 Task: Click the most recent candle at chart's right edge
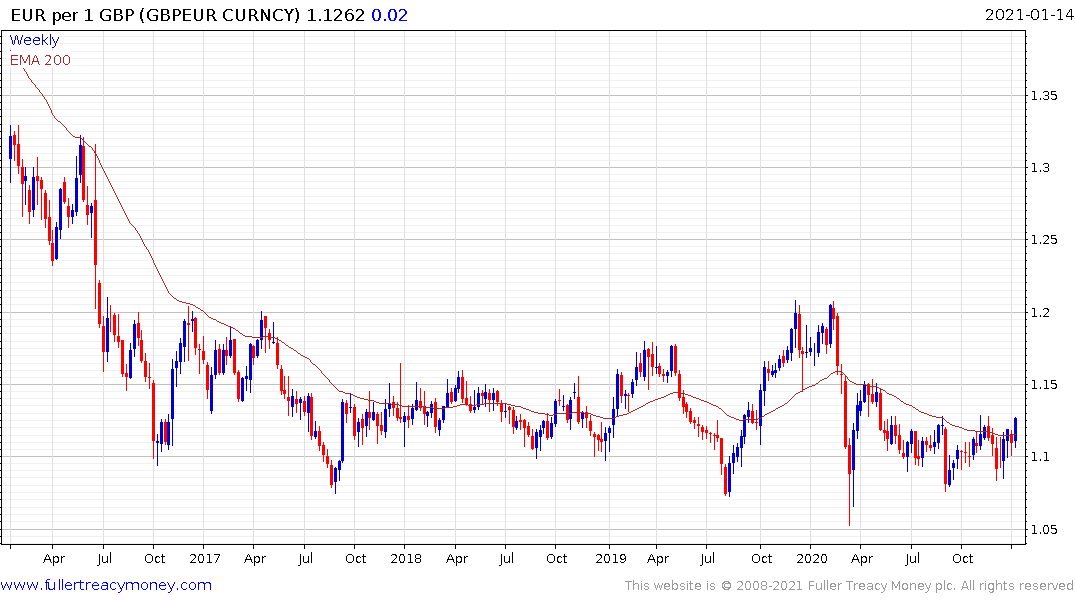pos(1015,430)
